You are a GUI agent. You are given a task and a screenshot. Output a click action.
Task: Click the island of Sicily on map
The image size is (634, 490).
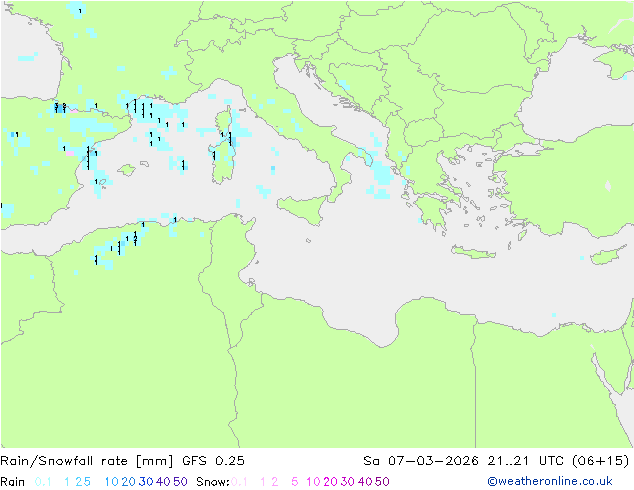click(x=304, y=209)
